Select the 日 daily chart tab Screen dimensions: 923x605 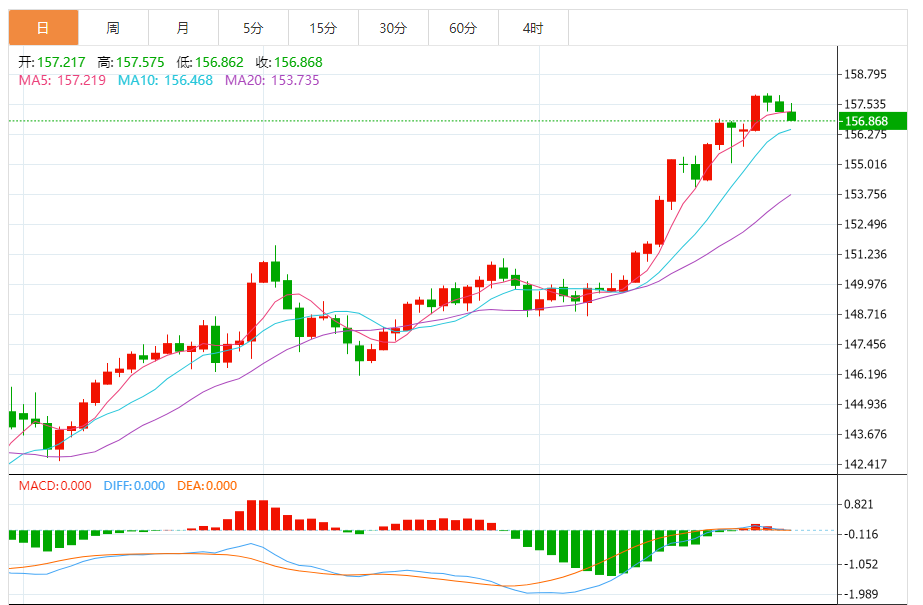point(44,28)
